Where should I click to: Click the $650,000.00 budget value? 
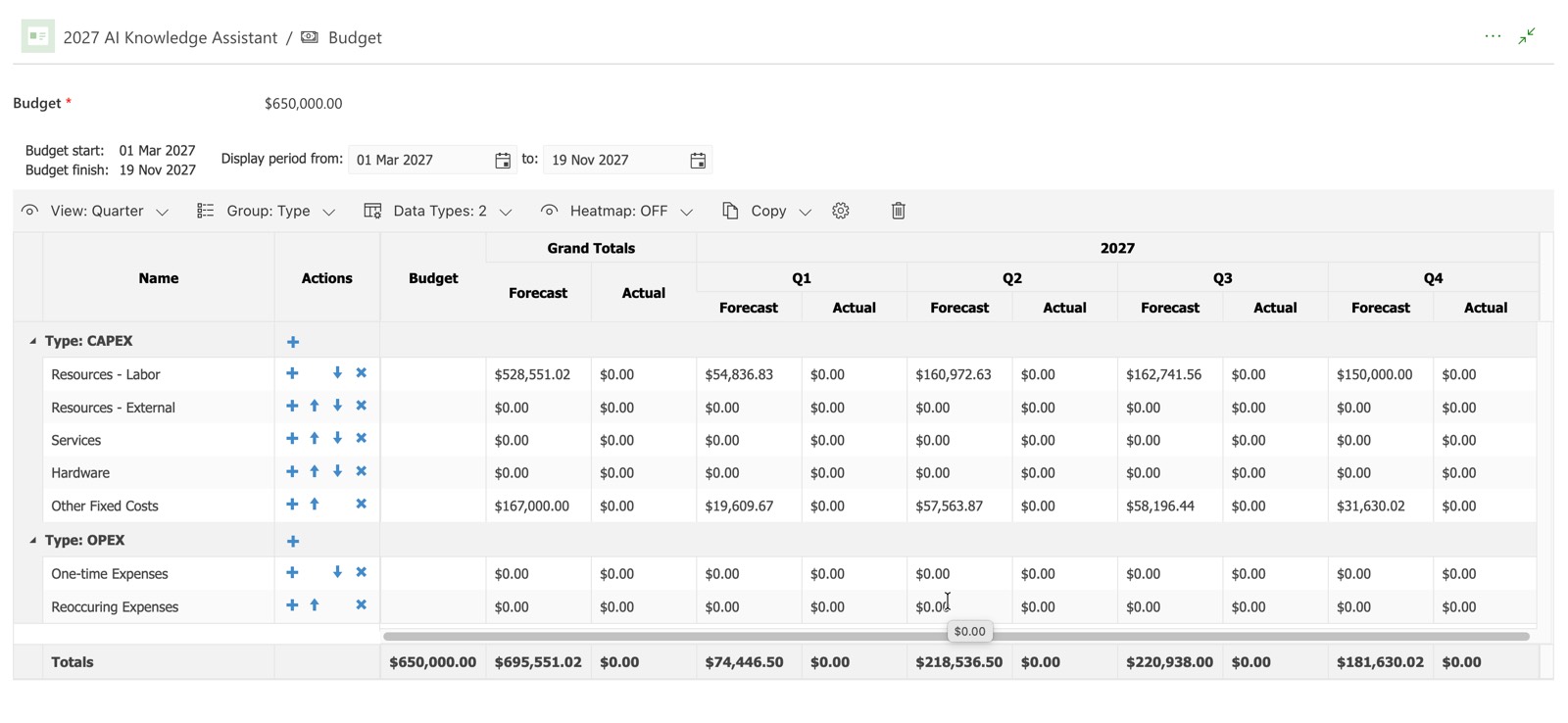coord(304,104)
